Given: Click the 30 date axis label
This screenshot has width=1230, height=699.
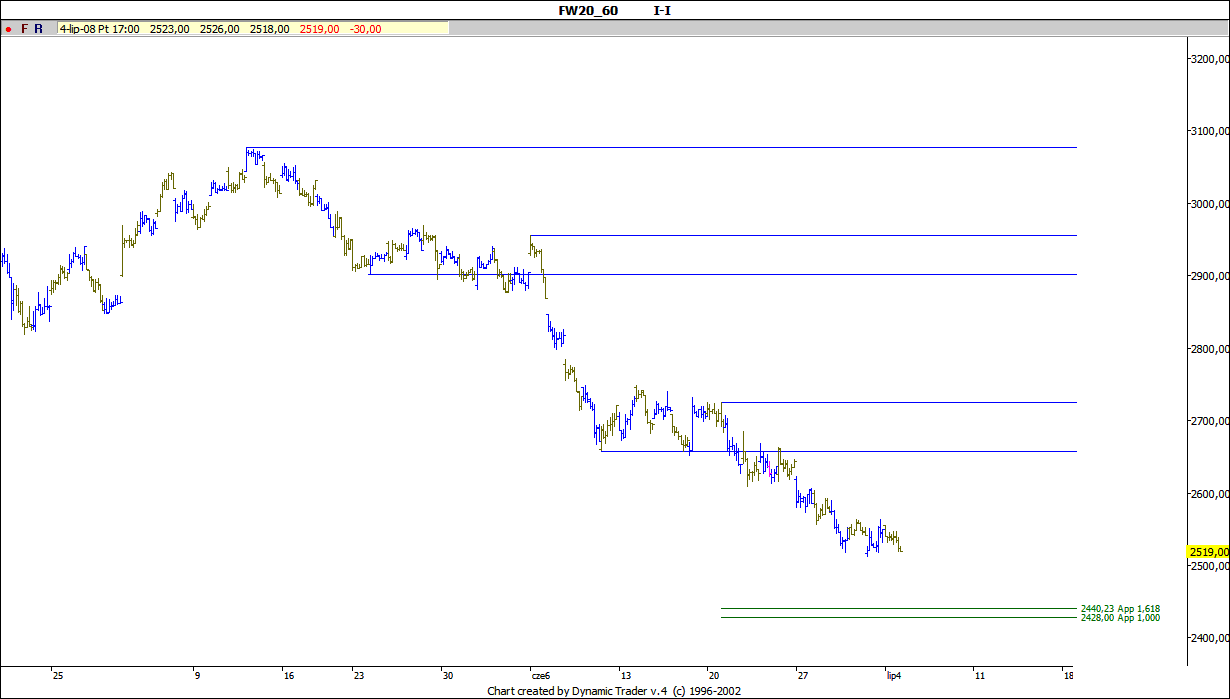Looking at the screenshot, I should (x=447, y=675).
